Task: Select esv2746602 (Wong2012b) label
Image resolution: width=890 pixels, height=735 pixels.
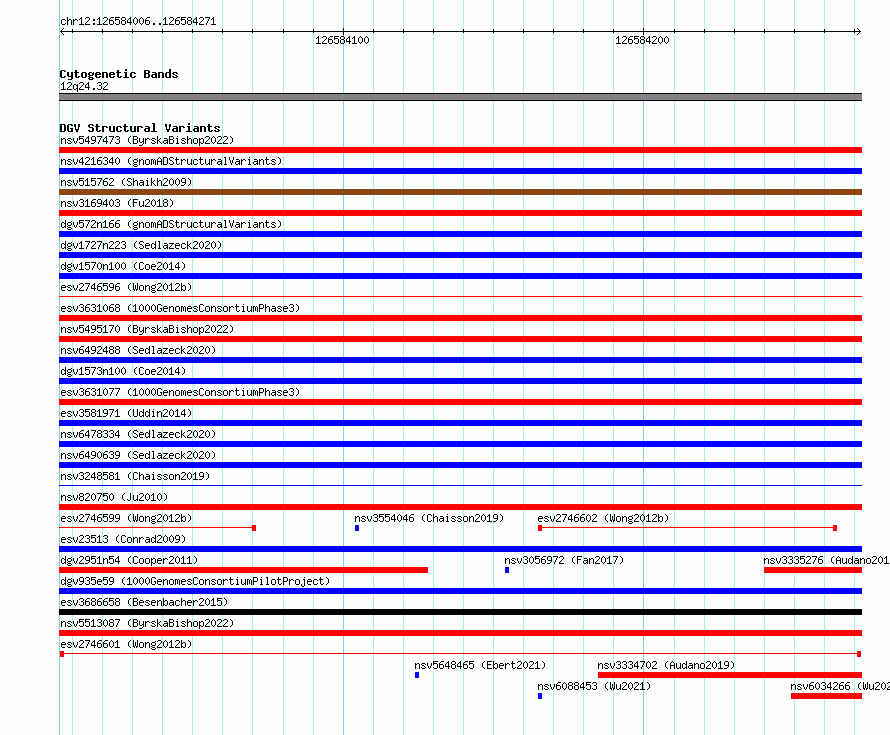Action: (603, 518)
